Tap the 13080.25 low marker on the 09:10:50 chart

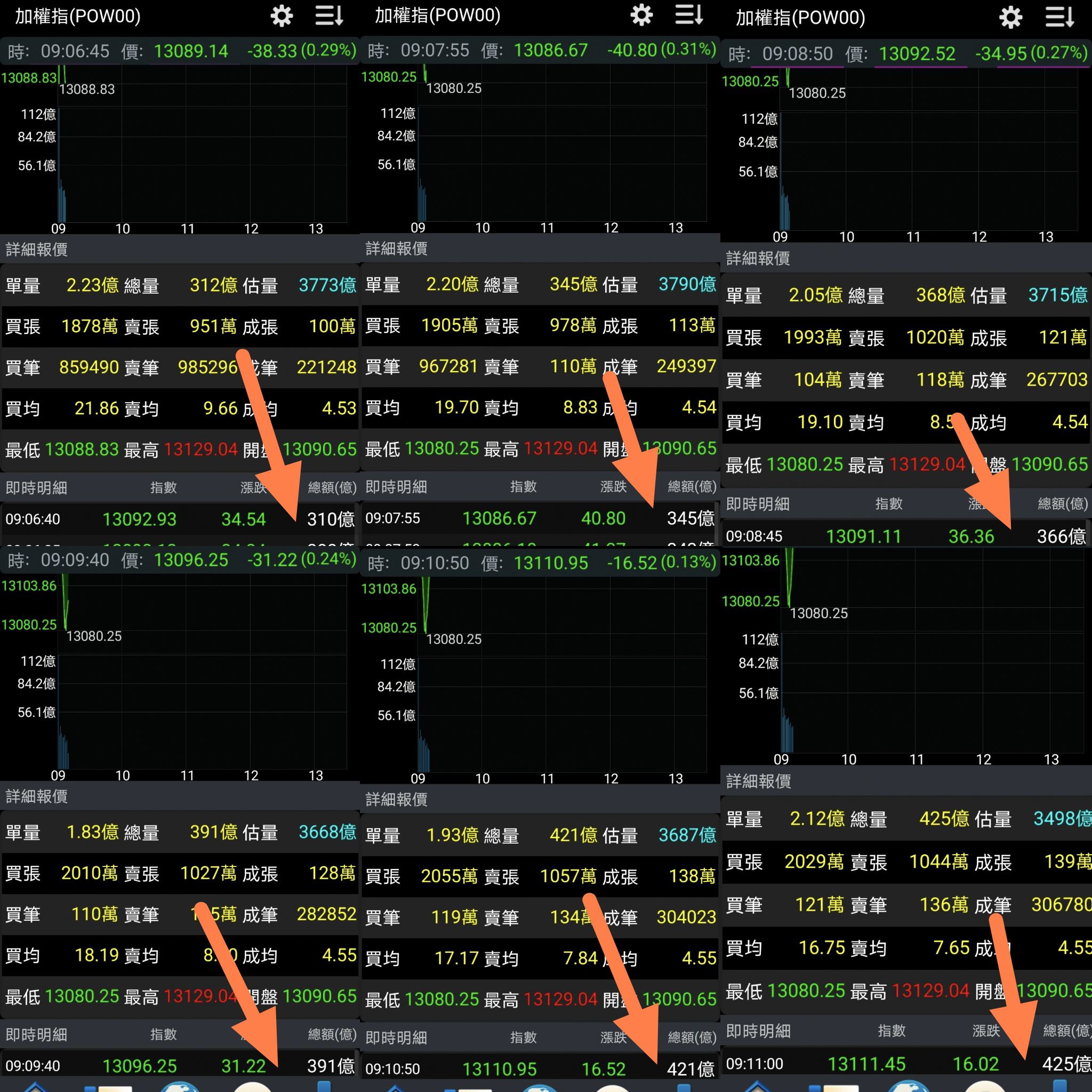tap(453, 639)
